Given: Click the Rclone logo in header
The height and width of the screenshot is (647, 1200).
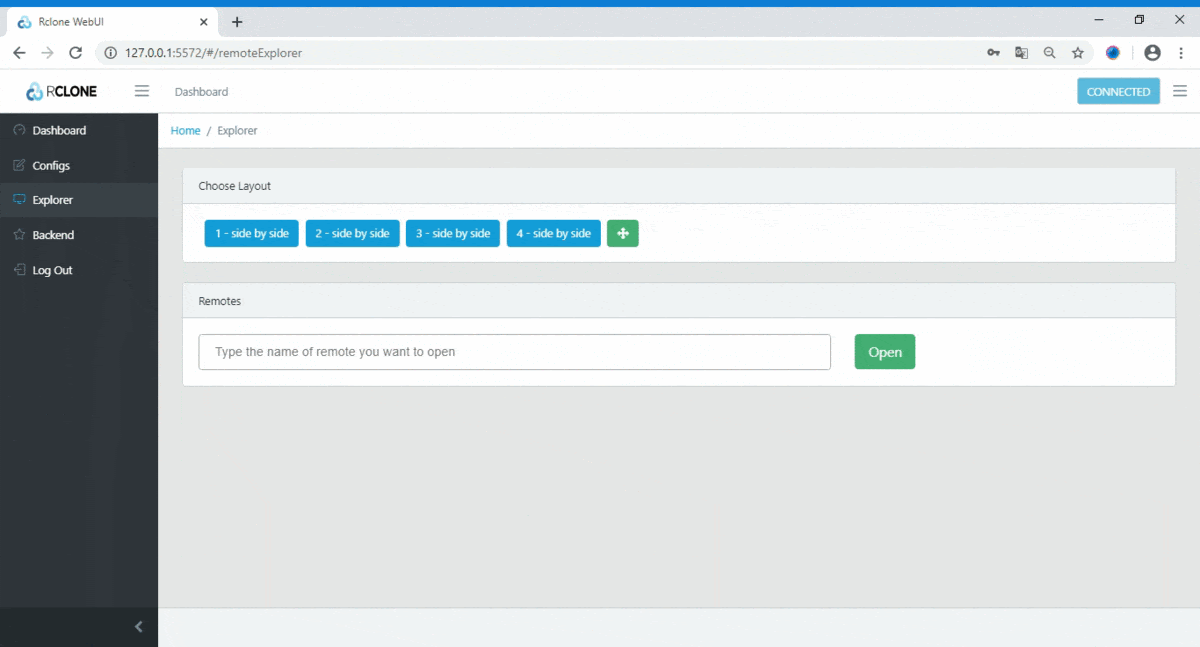Looking at the screenshot, I should [62, 91].
